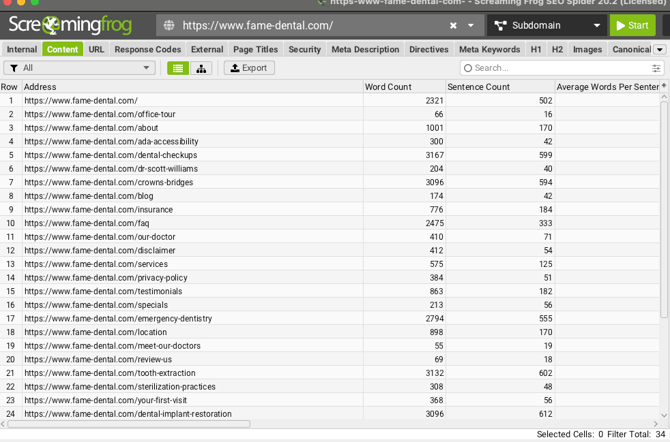Select the sterilization-practices URL row
Screen dimensions: 670x442
329,387
